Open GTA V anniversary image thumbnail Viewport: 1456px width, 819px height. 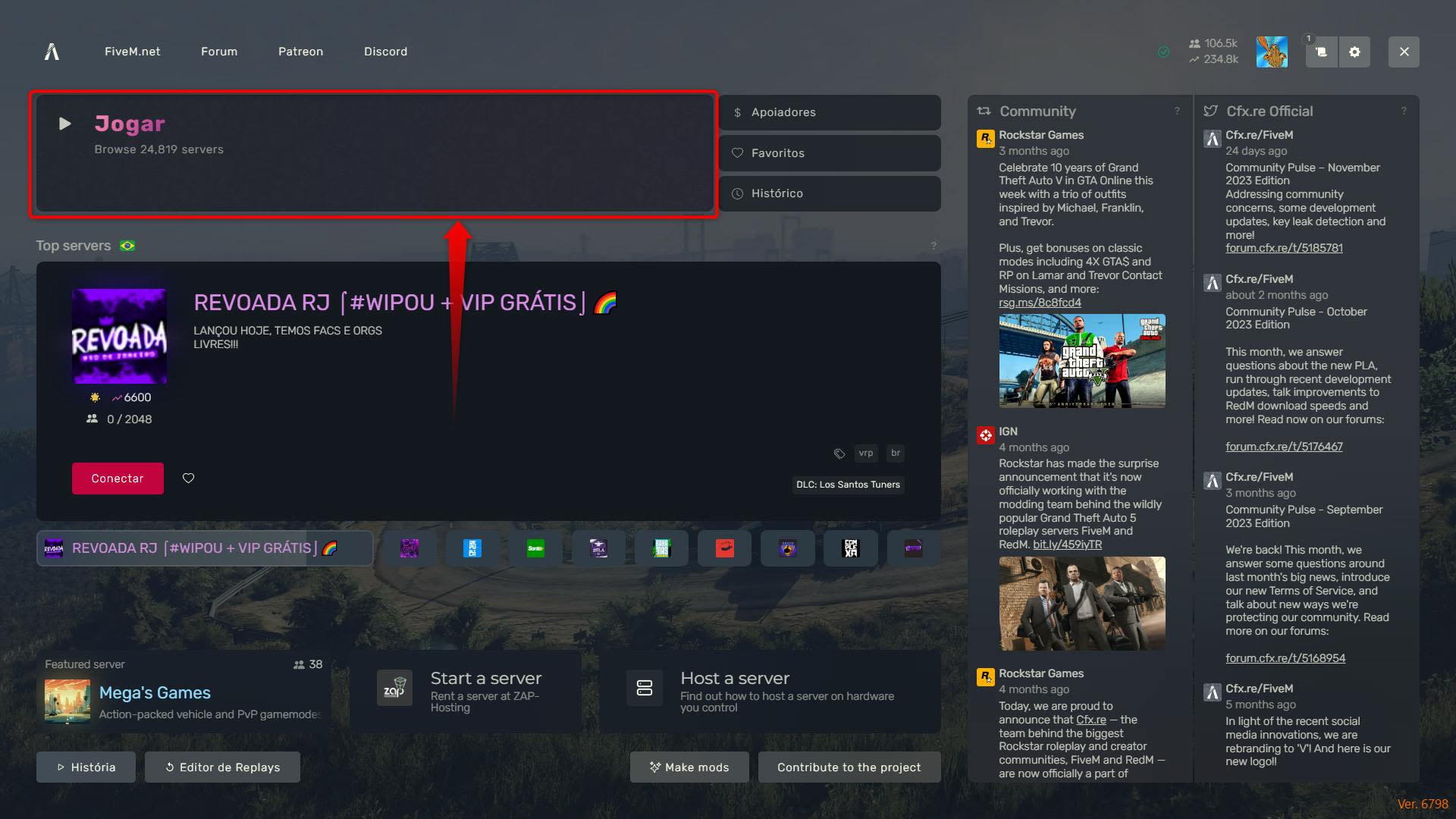(x=1081, y=361)
